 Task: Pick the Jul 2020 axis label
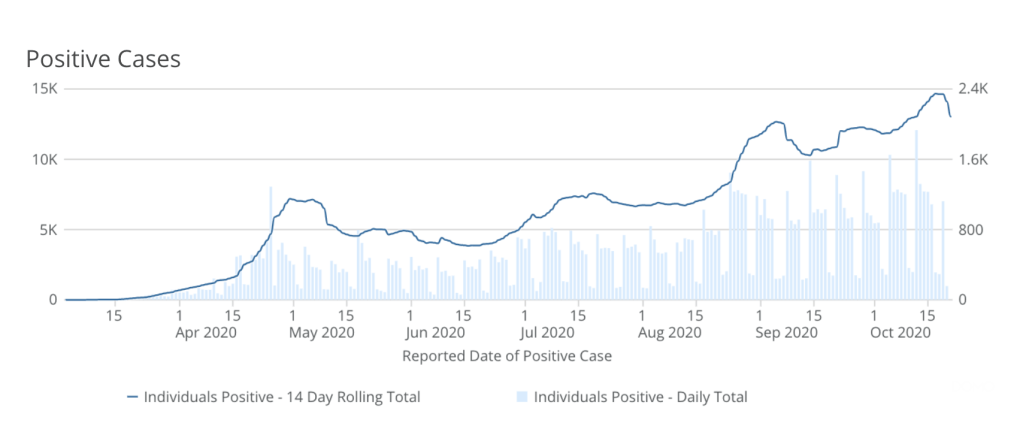(x=545, y=332)
